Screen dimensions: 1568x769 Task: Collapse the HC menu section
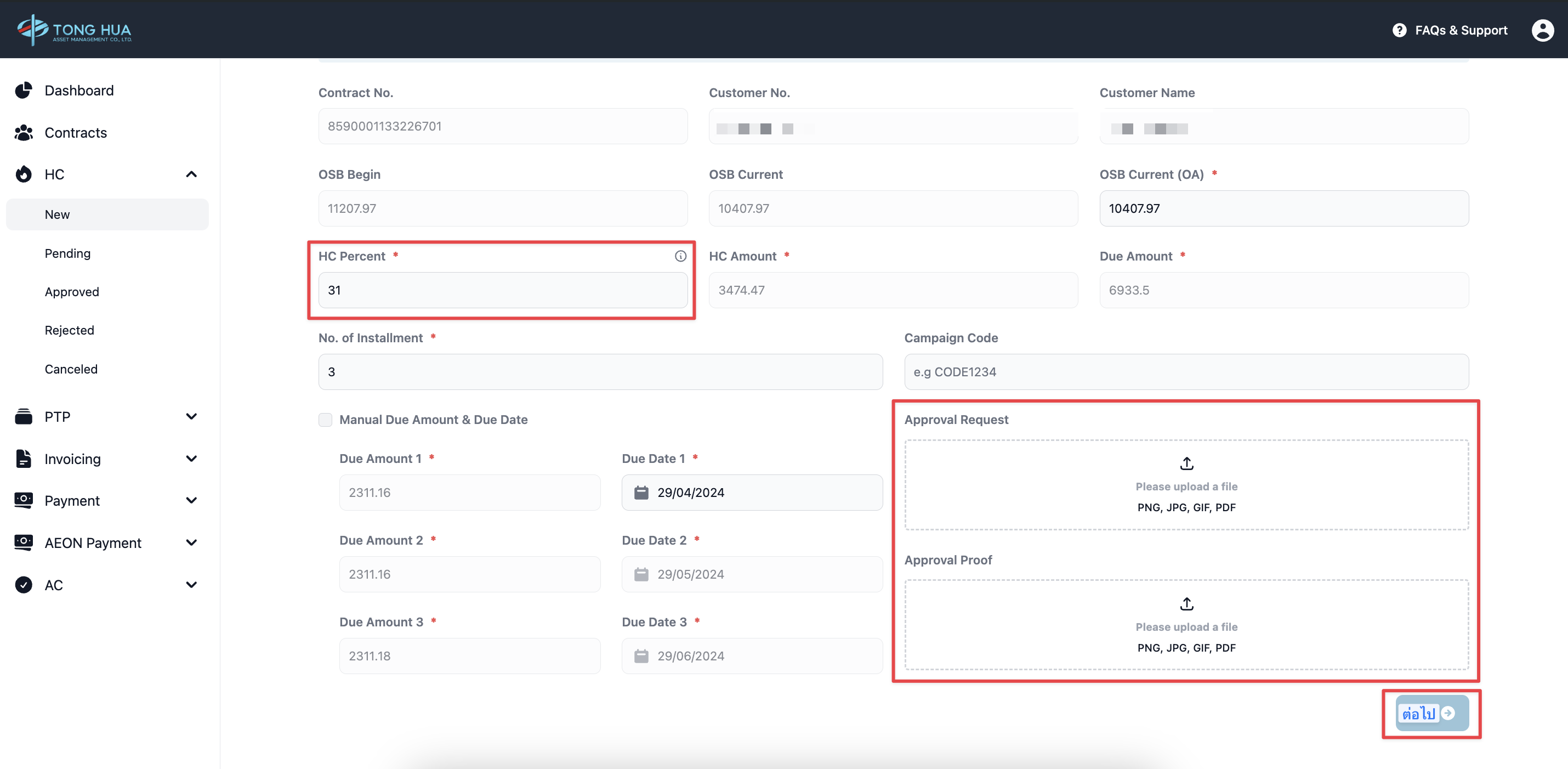[191, 175]
